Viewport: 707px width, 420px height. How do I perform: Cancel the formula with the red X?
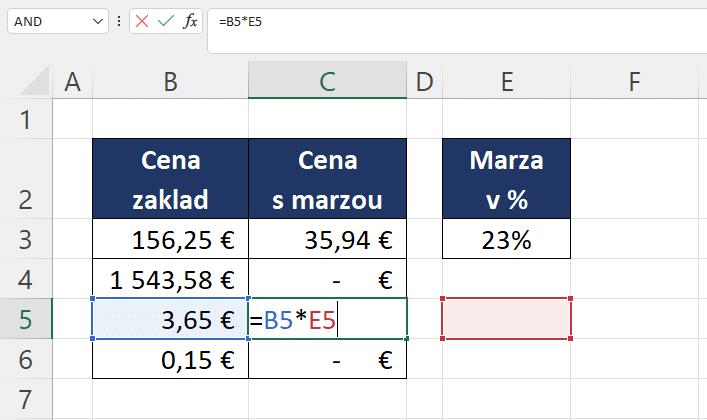[x=142, y=21]
